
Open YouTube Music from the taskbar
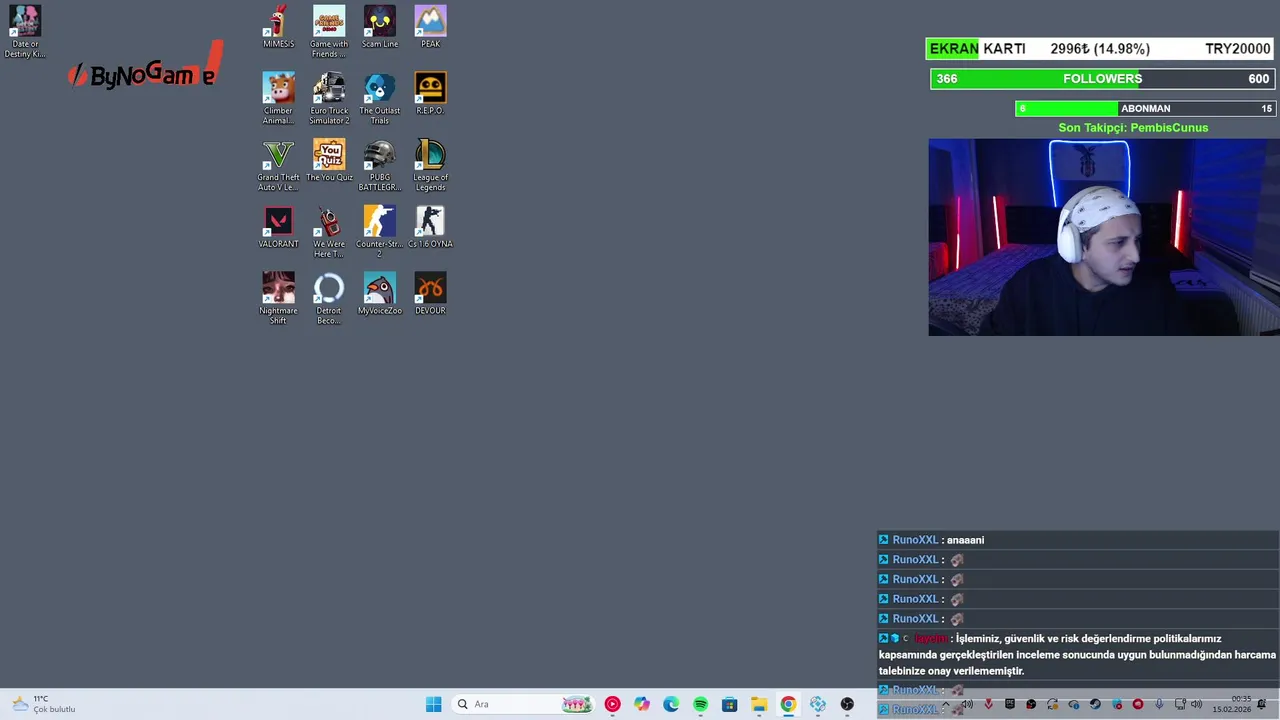[612, 704]
